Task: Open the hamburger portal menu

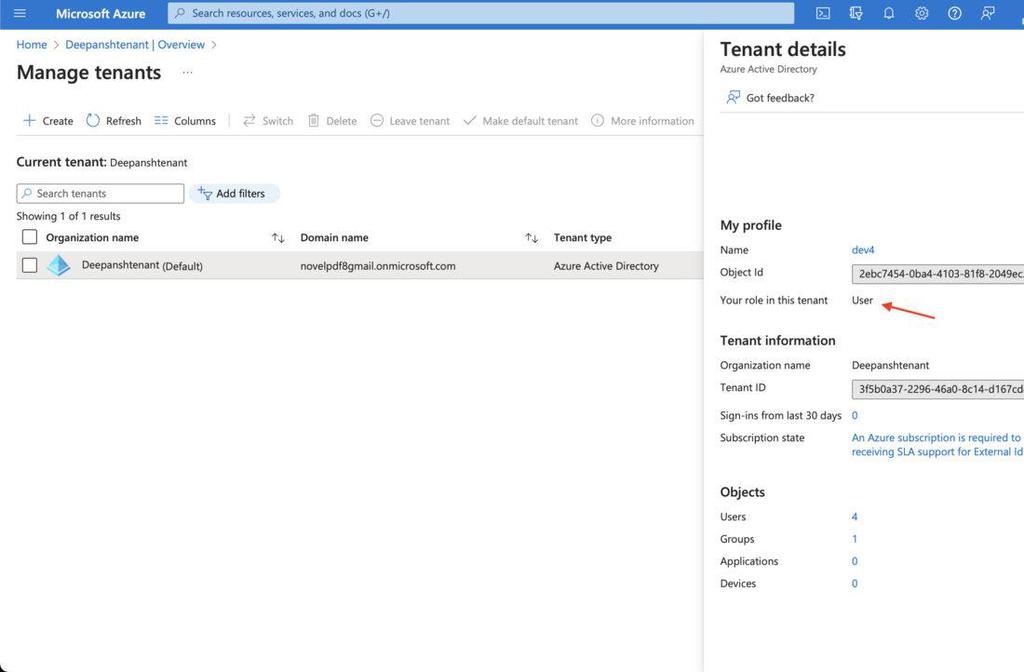Action: pos(20,13)
